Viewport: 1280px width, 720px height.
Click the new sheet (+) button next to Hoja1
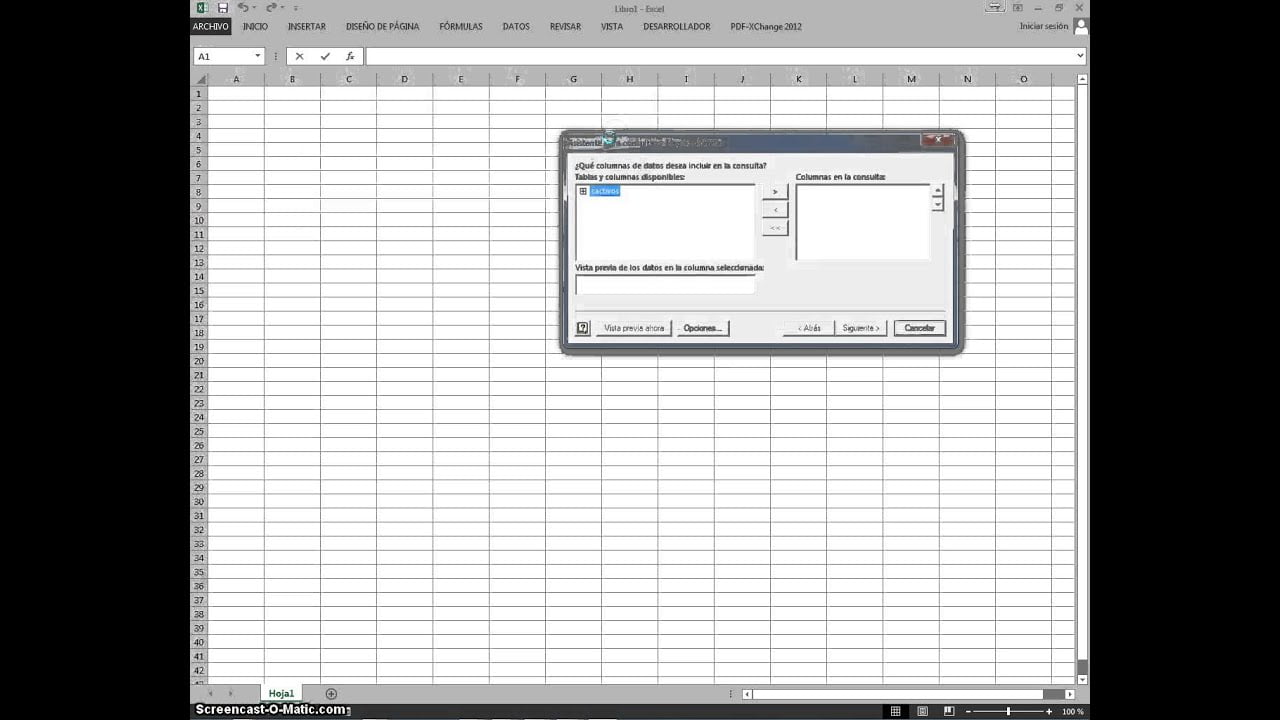(331, 693)
